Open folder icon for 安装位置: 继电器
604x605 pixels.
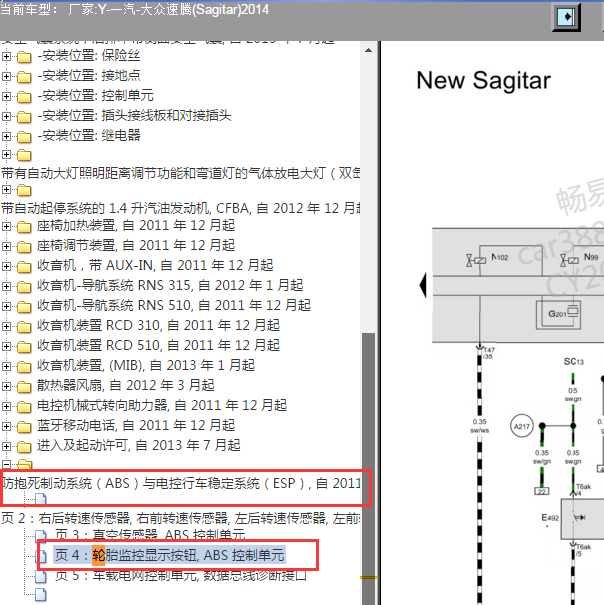(24, 137)
